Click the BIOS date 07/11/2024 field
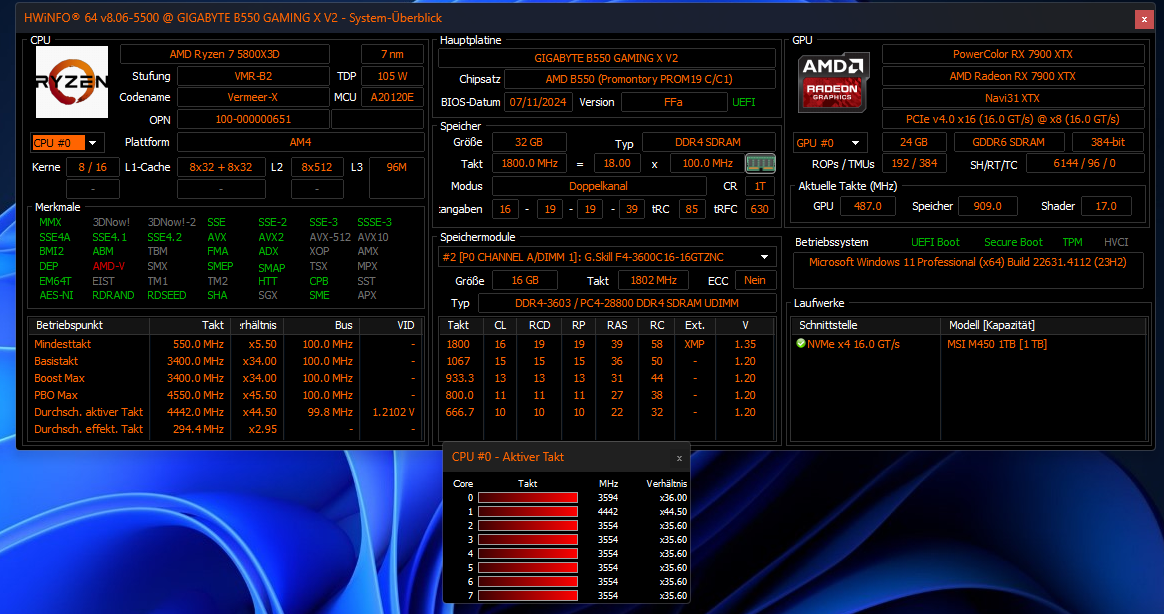 (x=538, y=102)
